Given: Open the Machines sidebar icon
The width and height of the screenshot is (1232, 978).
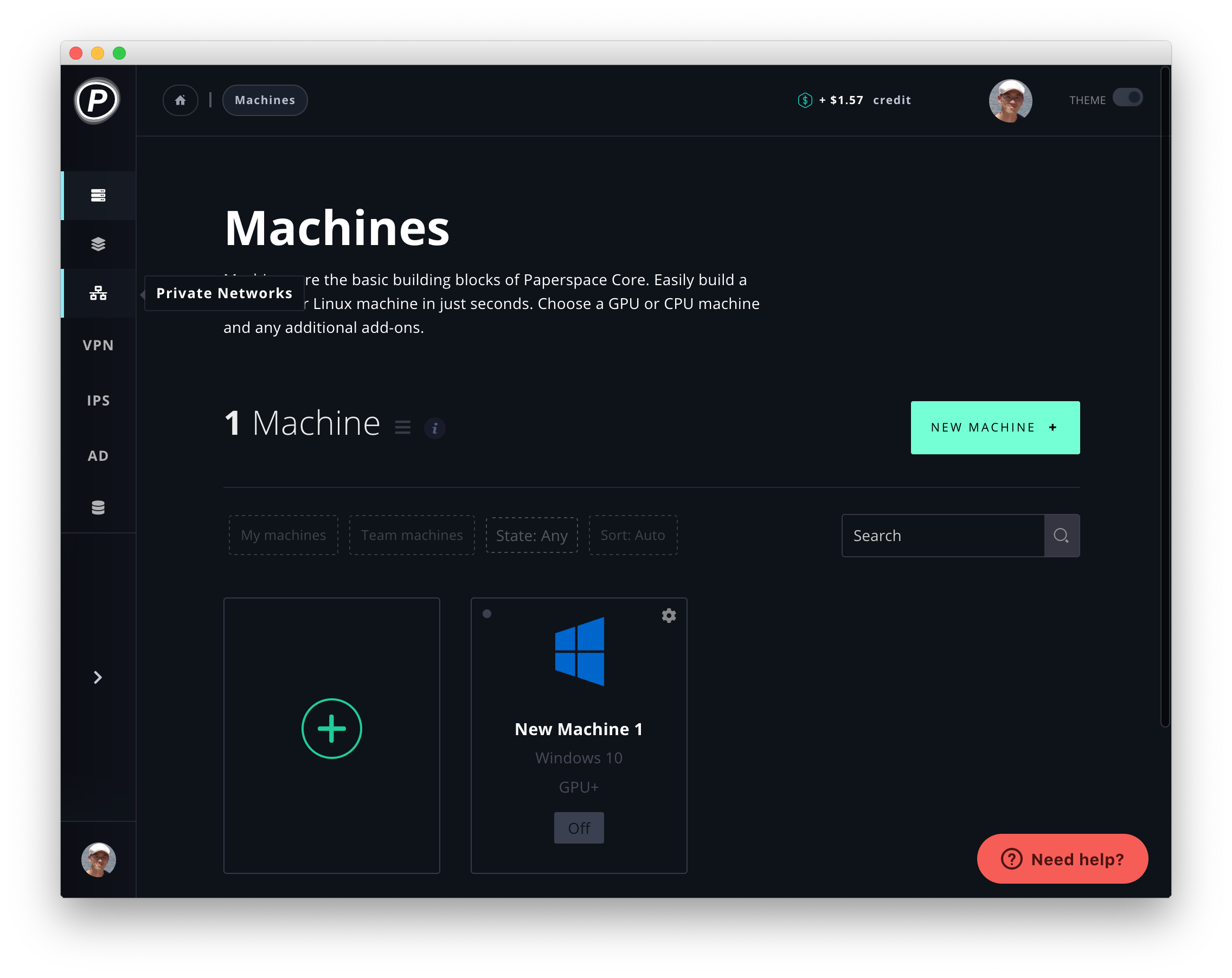Looking at the screenshot, I should [x=98, y=195].
